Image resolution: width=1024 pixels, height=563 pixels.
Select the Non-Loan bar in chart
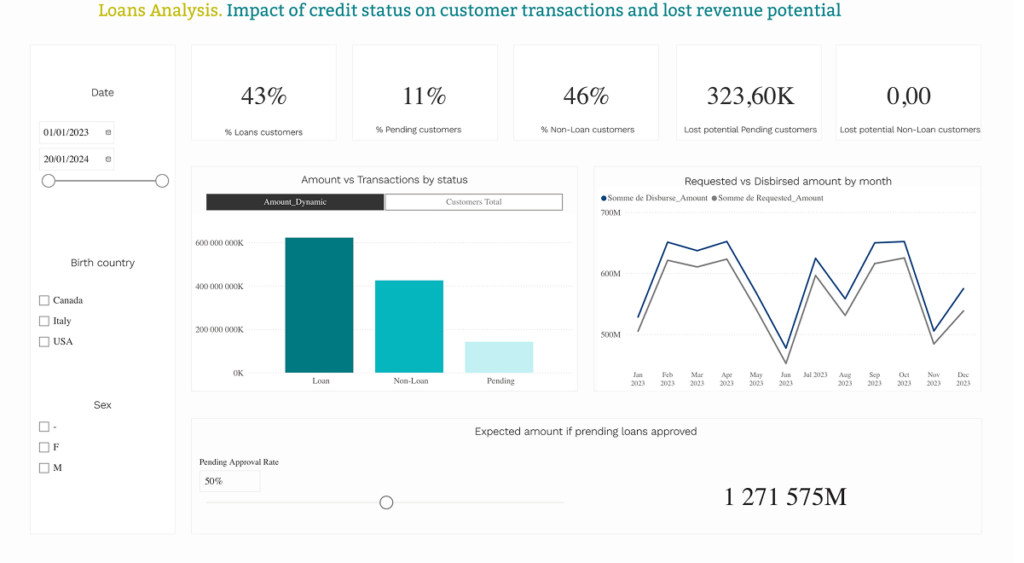[409, 327]
